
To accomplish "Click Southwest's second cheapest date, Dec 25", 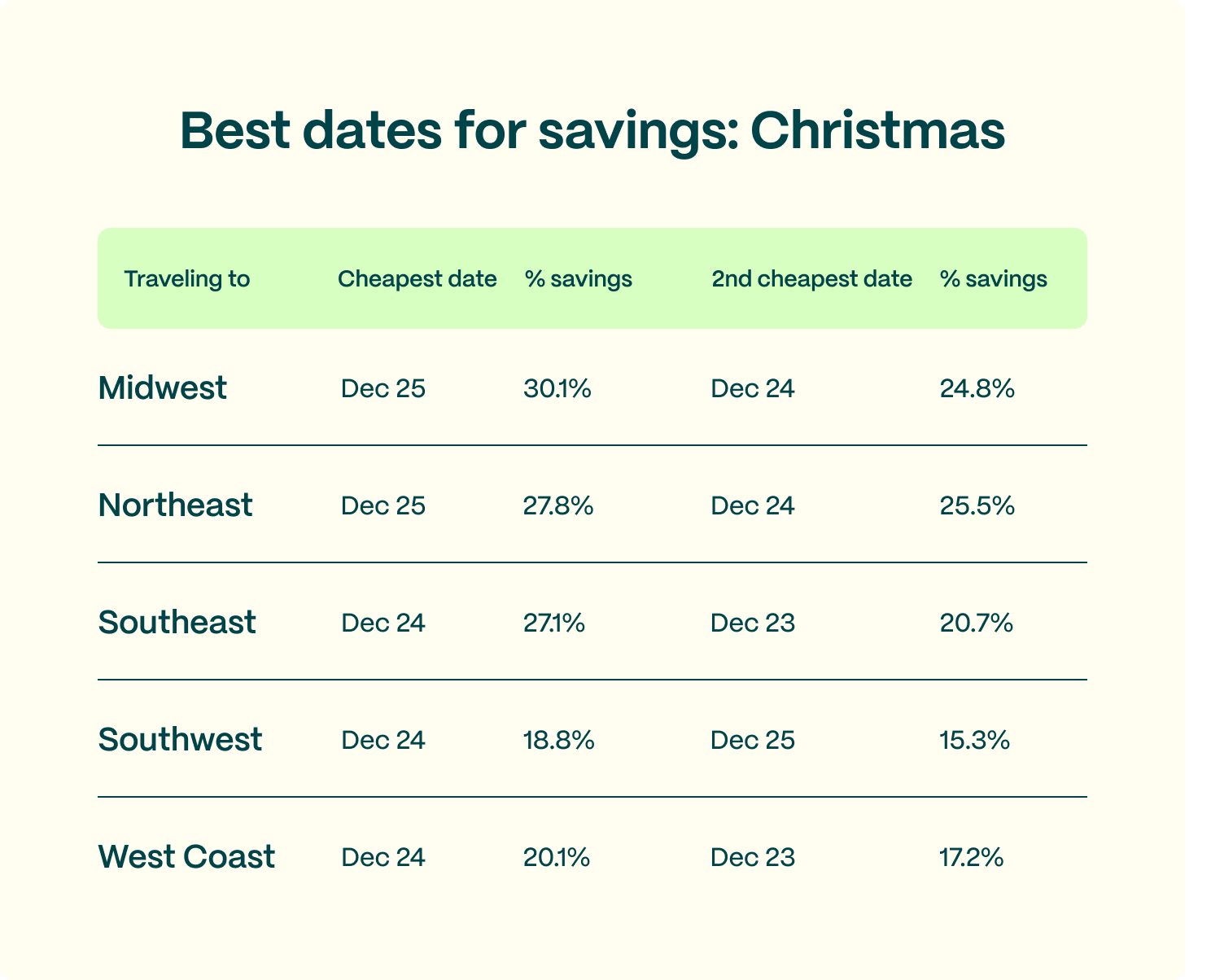I will tap(752, 741).
